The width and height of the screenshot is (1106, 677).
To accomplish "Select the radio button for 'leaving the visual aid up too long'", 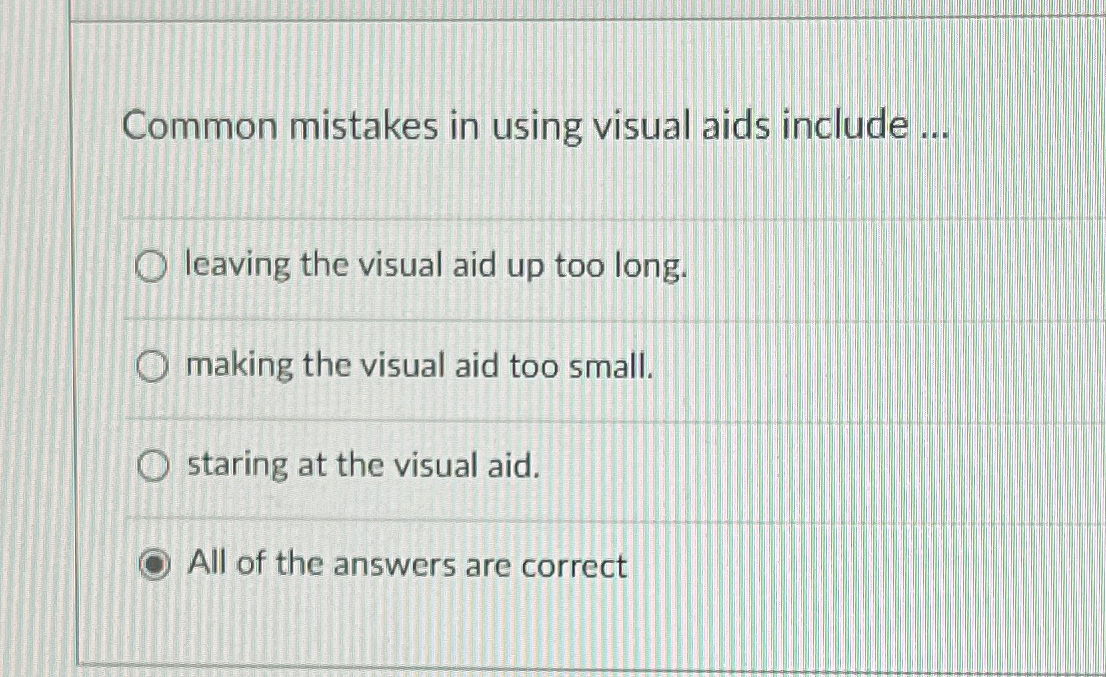I will [150, 266].
